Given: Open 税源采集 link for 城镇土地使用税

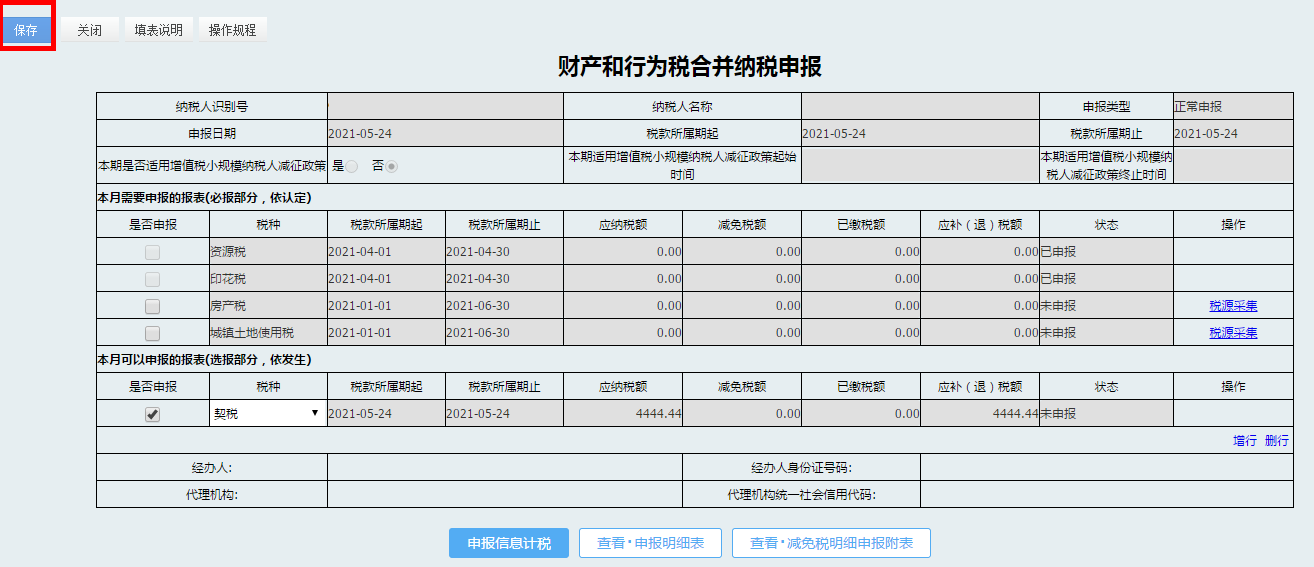Looking at the screenshot, I should (1233, 333).
